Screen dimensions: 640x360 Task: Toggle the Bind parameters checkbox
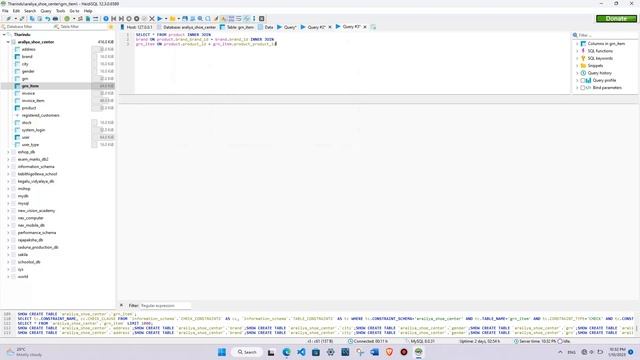pyautogui.click(x=583, y=88)
